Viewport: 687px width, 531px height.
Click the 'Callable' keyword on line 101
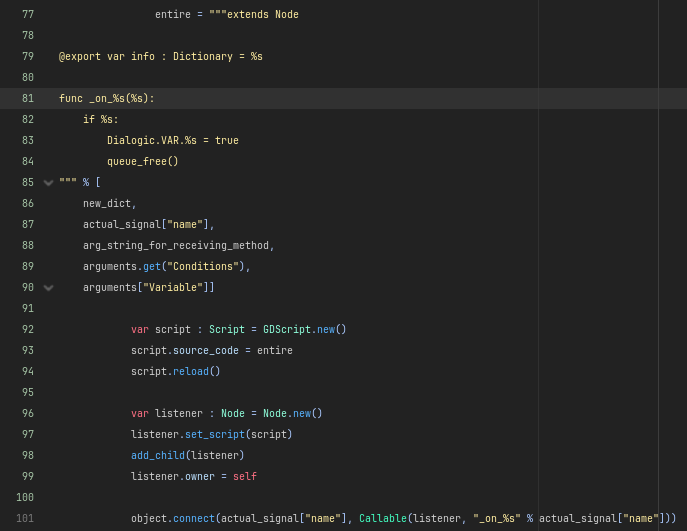coord(383,519)
